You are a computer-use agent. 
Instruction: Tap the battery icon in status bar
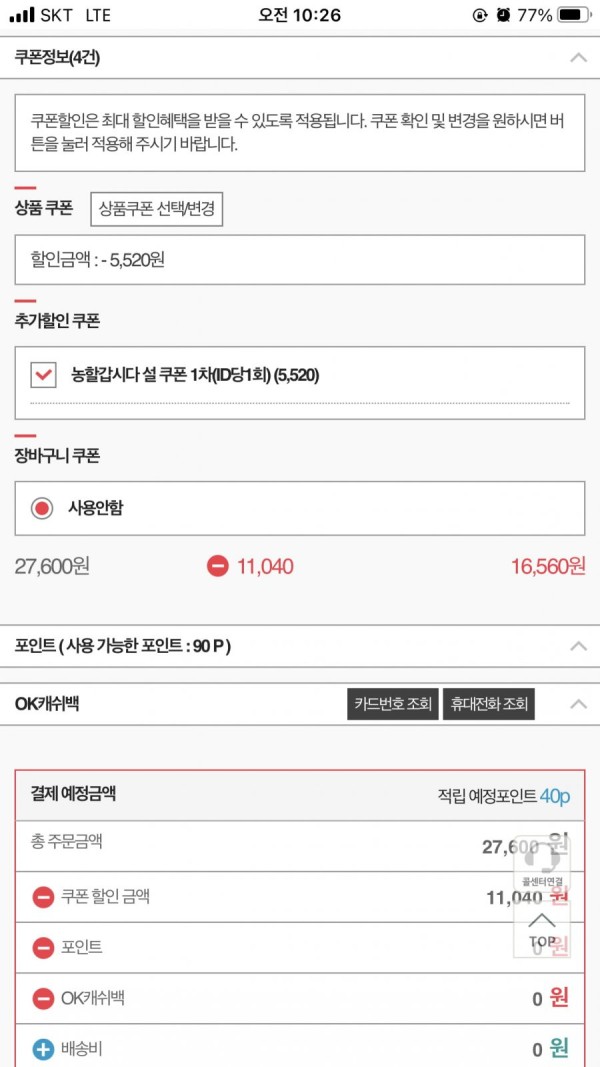[x=573, y=15]
